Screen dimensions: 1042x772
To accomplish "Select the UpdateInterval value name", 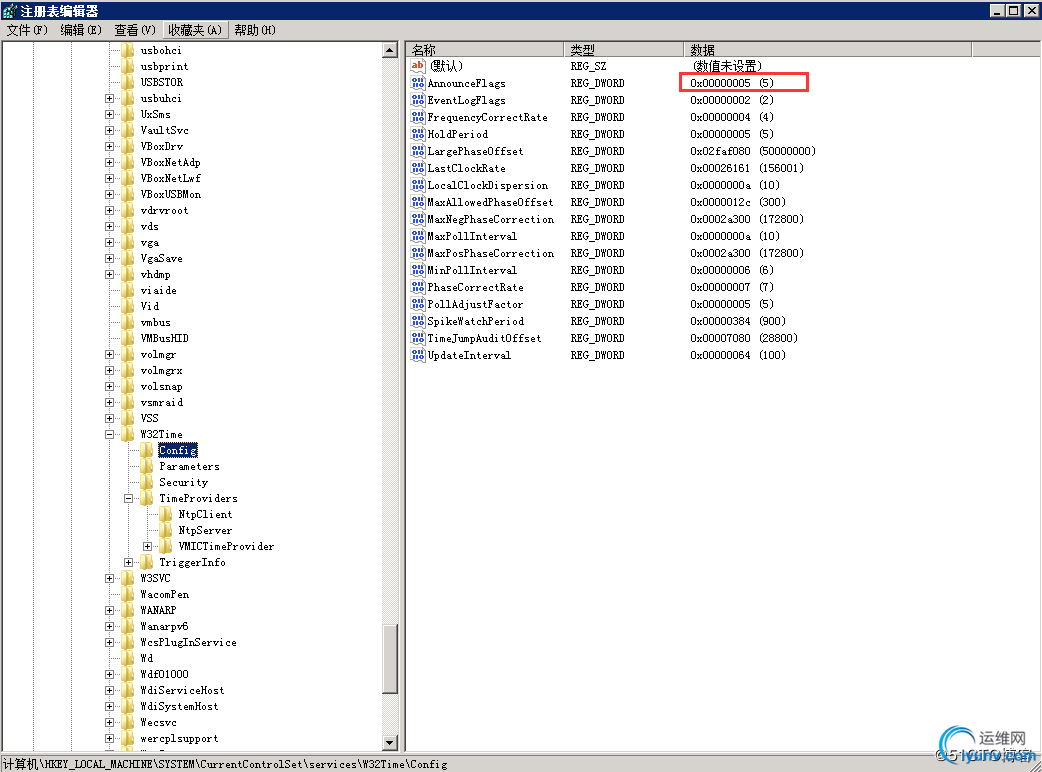I will (469, 355).
